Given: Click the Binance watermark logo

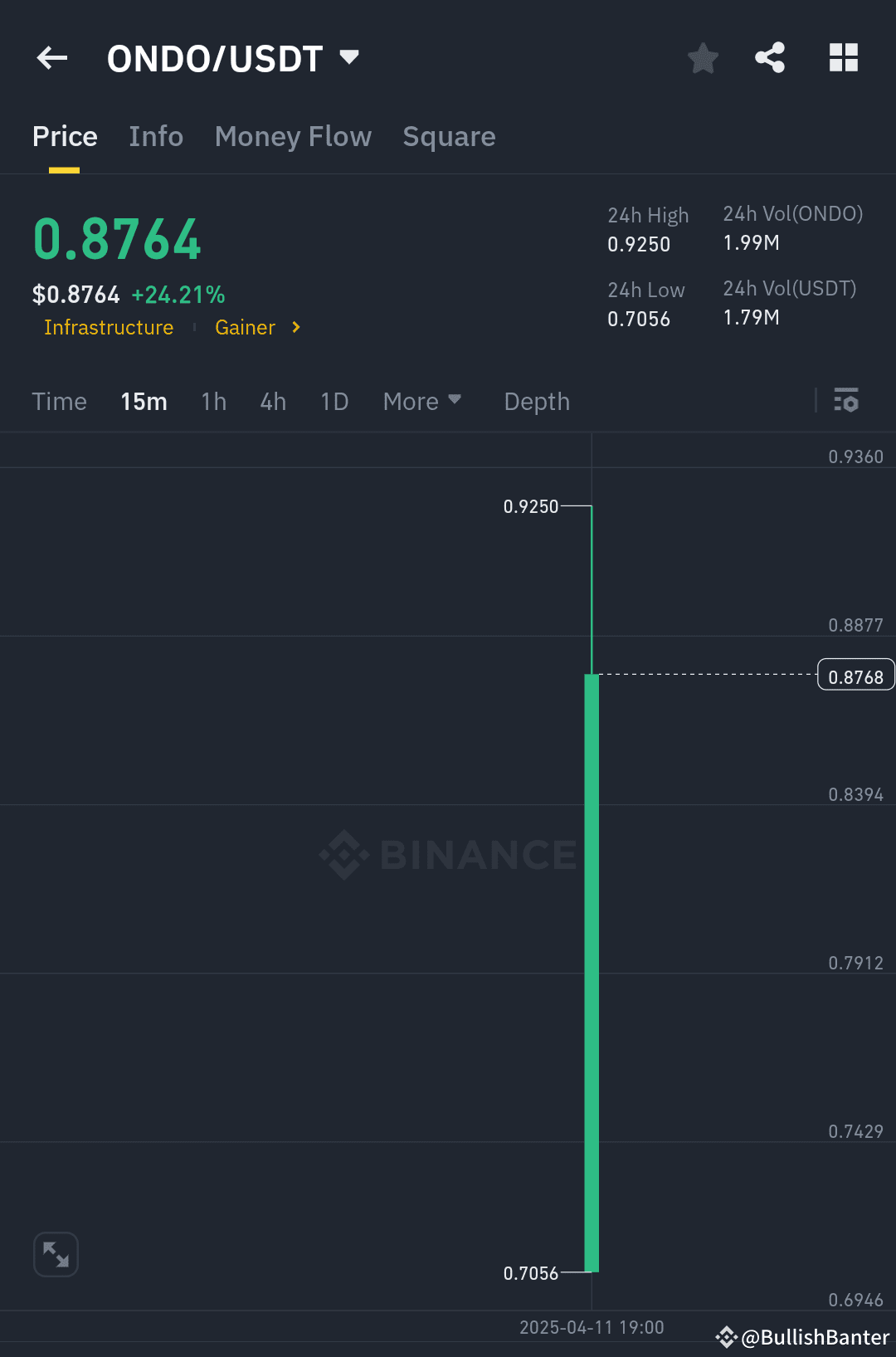Looking at the screenshot, I should click(x=448, y=855).
